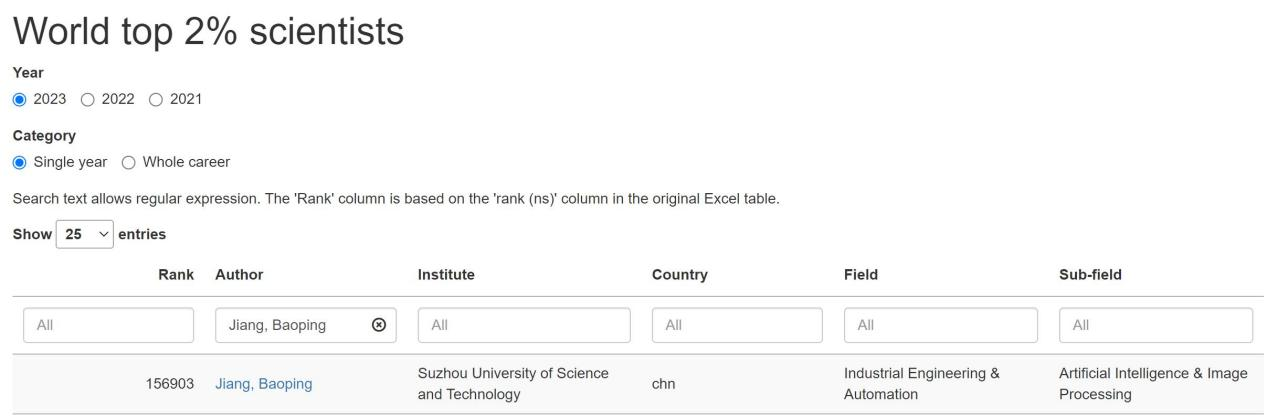Screen dimensions: 1267x416
Task: Click the Sub-field filter input box
Action: coord(1155,325)
